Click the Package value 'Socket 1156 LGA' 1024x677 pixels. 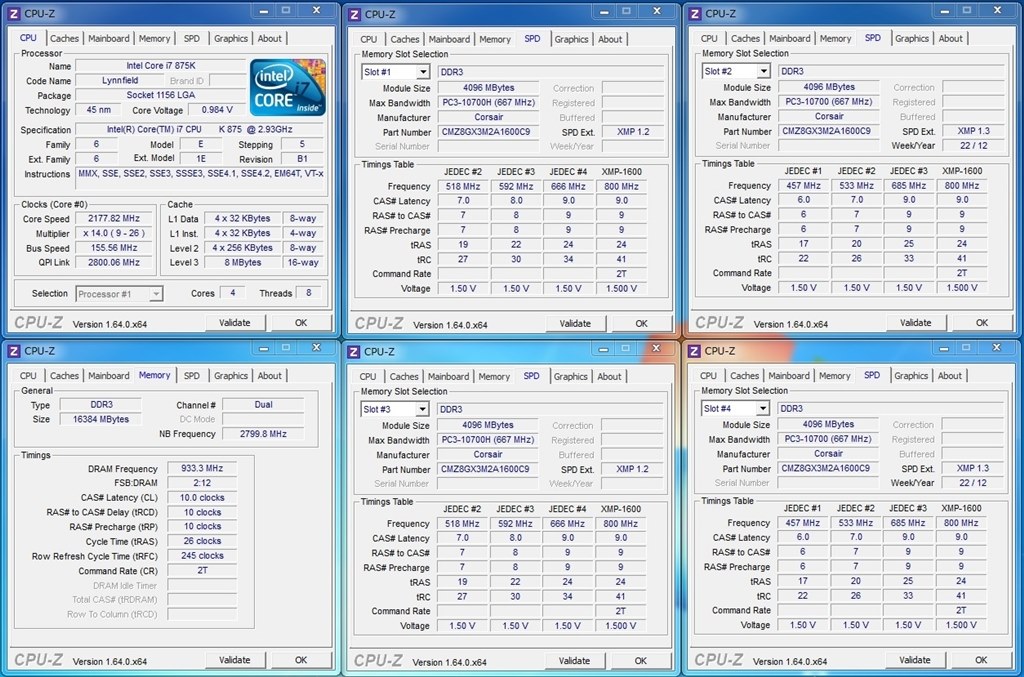tap(161, 95)
